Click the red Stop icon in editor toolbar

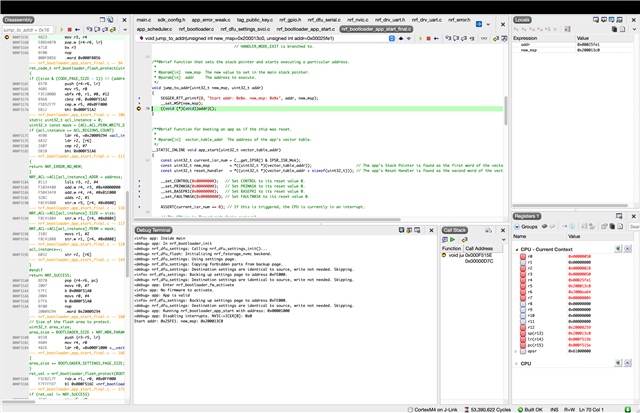428,38
